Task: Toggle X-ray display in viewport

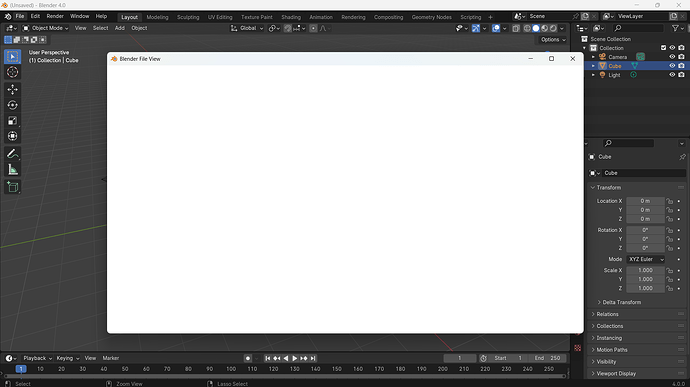Action: (516, 28)
